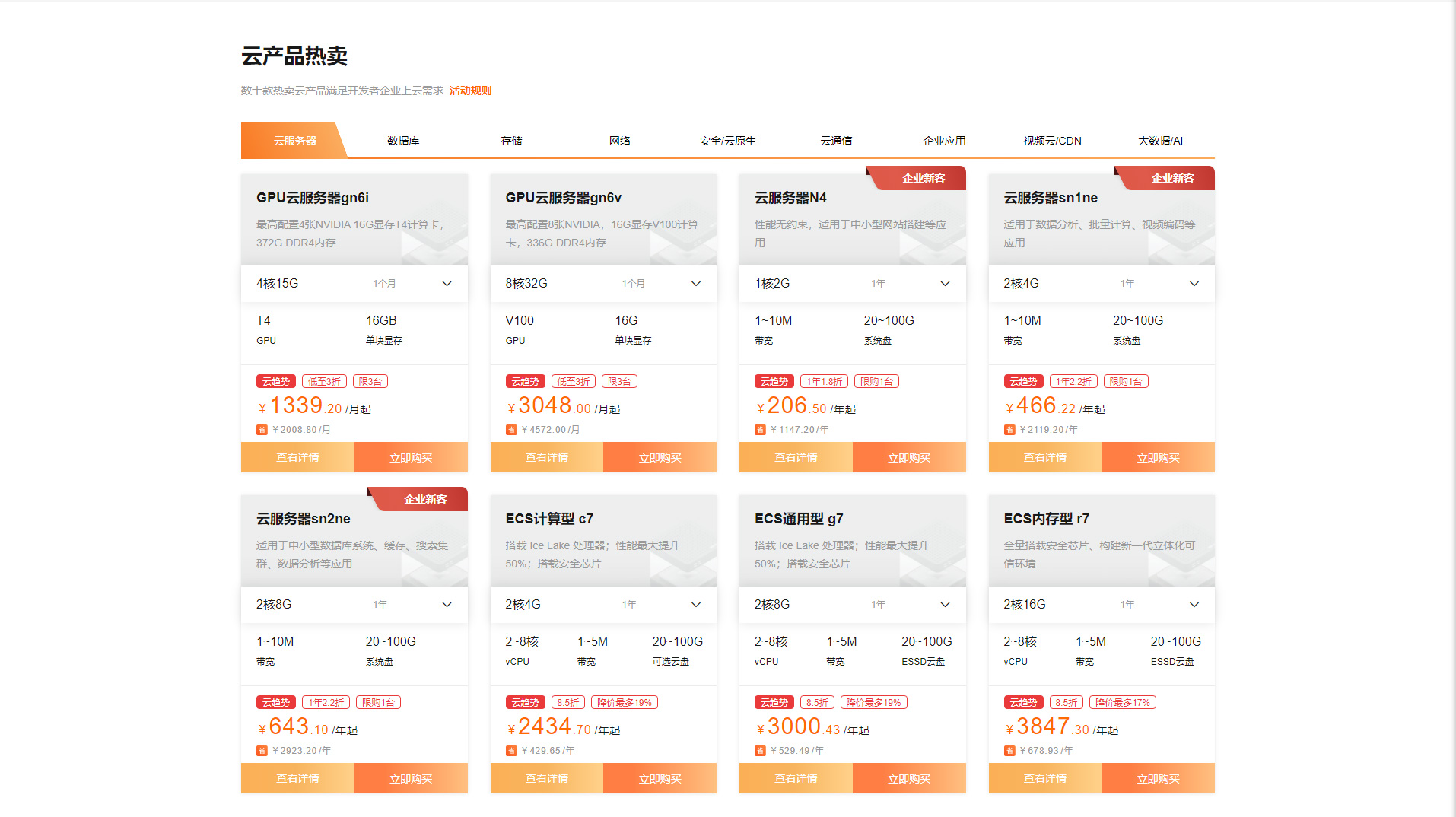View details of ECS计算型 c7
This screenshot has height=817, width=1456.
tap(547, 778)
